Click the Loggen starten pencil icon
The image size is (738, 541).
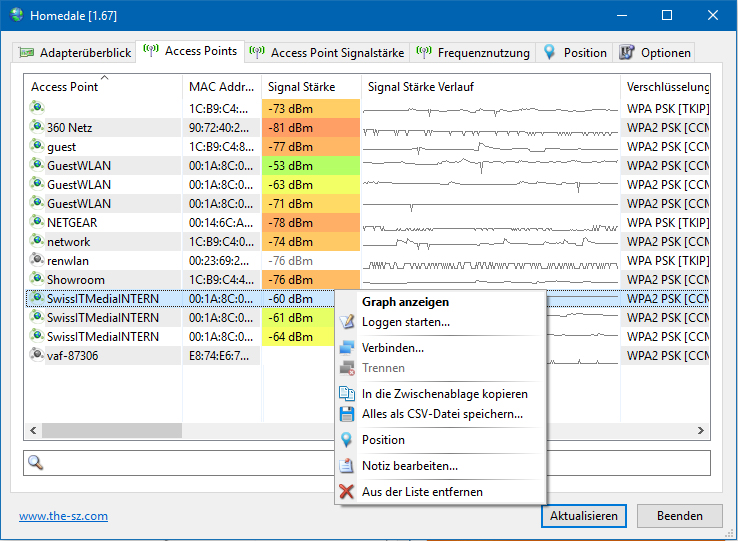tap(347, 322)
